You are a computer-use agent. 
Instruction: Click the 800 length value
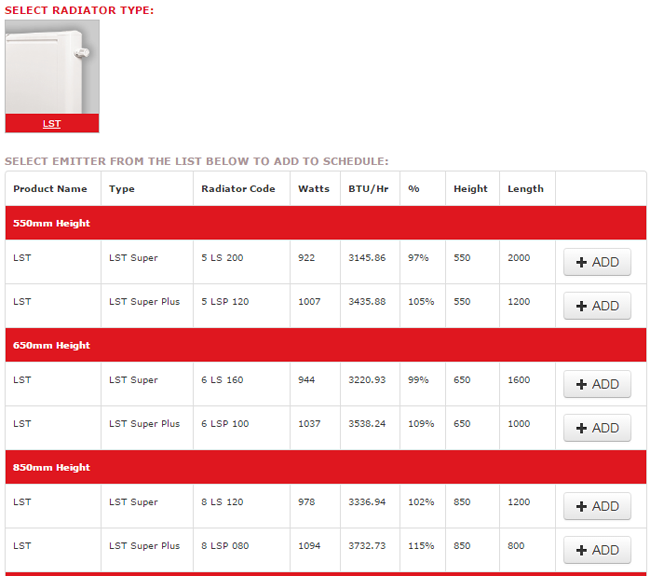point(516,546)
